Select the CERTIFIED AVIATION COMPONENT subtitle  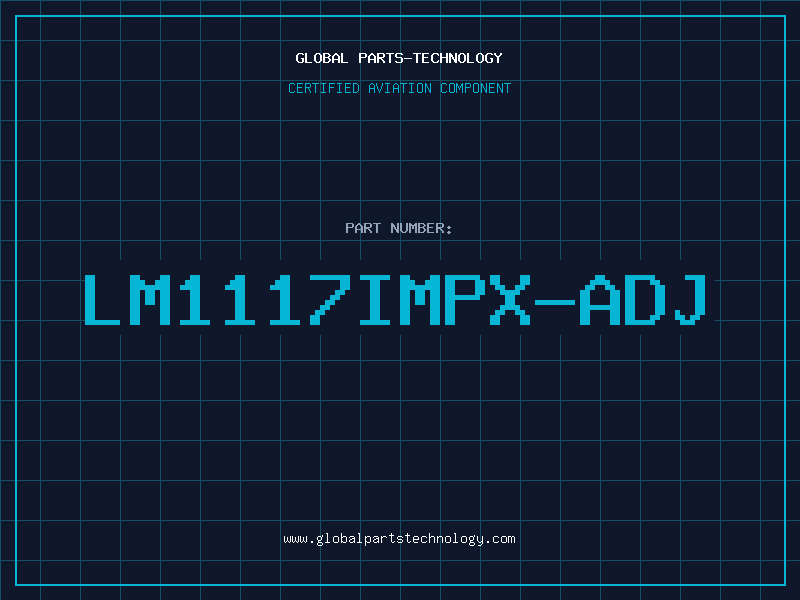(399, 88)
